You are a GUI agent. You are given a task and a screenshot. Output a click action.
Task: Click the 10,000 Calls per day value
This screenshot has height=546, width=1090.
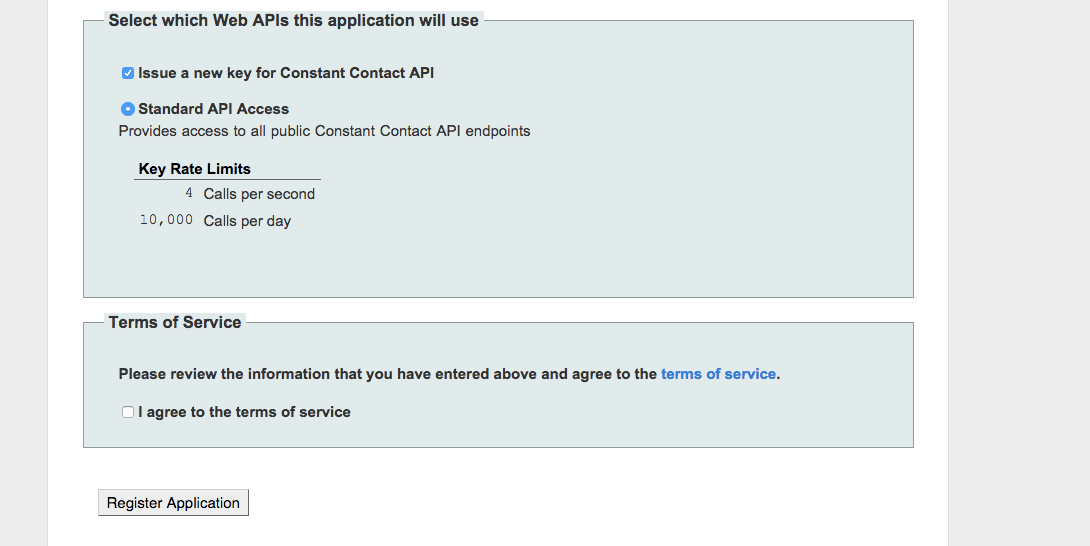point(166,220)
